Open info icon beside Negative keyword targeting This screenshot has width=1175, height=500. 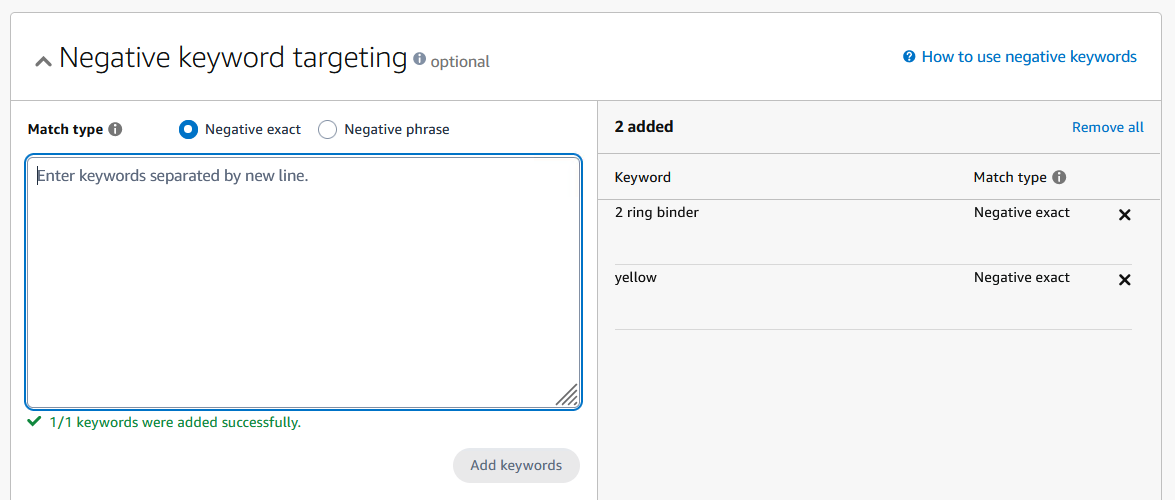click(420, 58)
